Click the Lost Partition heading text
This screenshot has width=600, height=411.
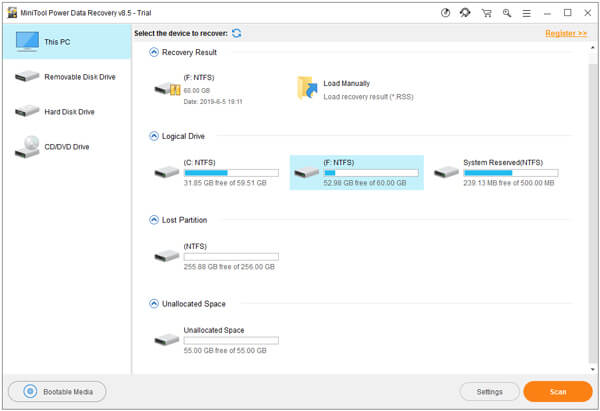184,220
